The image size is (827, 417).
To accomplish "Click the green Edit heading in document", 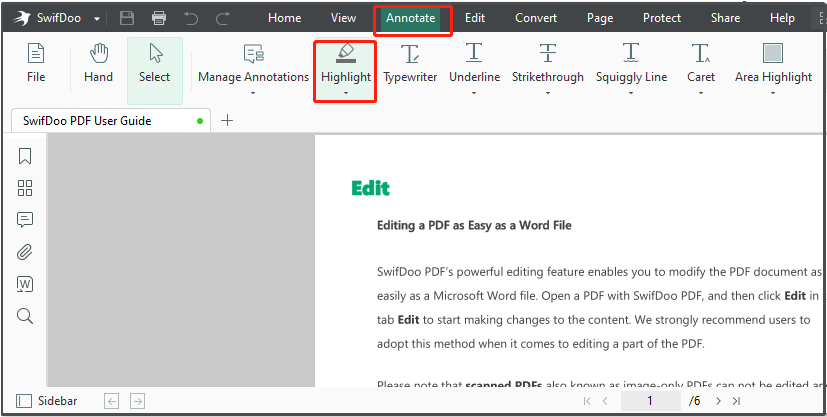I will pos(370,188).
